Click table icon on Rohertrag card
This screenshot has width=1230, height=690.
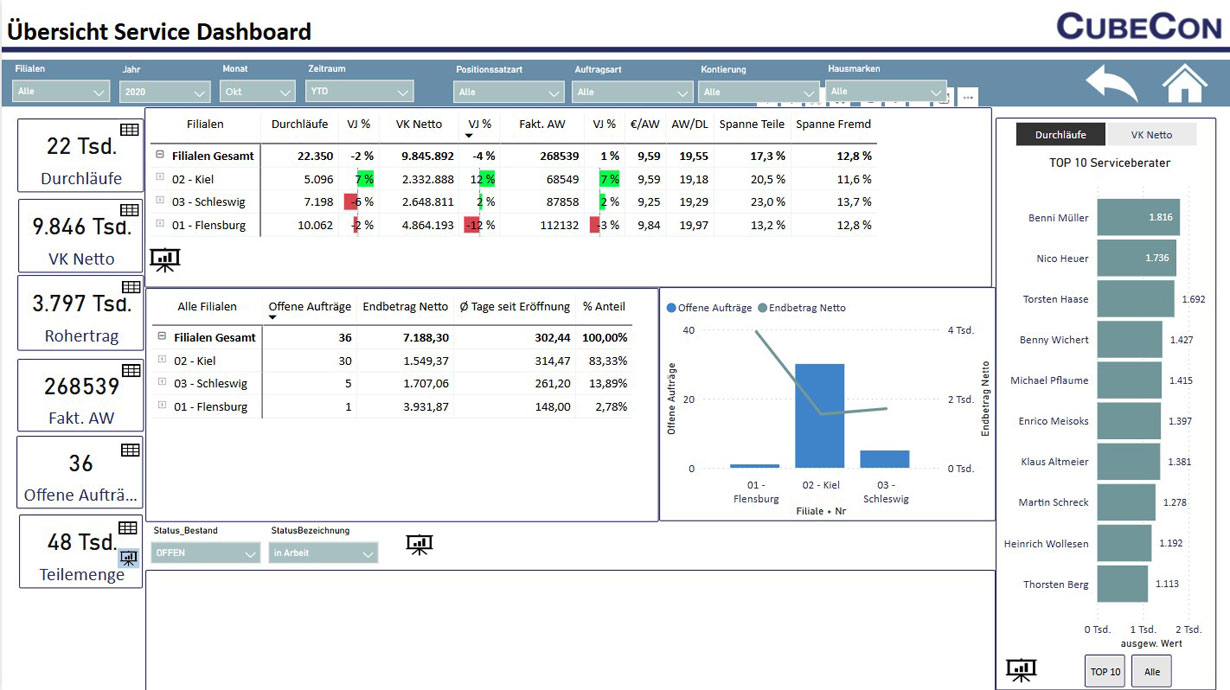pyautogui.click(x=129, y=287)
